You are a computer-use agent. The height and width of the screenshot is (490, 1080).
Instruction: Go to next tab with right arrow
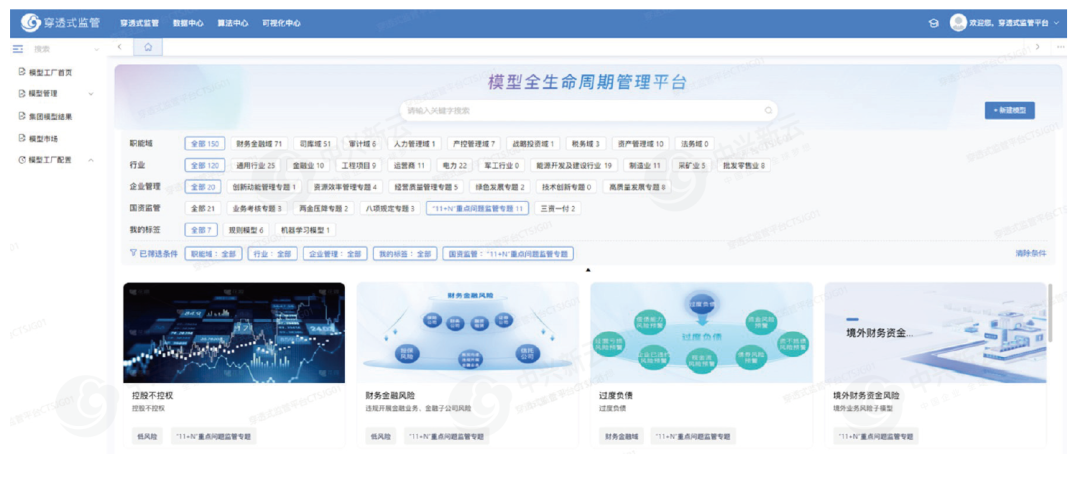(1038, 47)
